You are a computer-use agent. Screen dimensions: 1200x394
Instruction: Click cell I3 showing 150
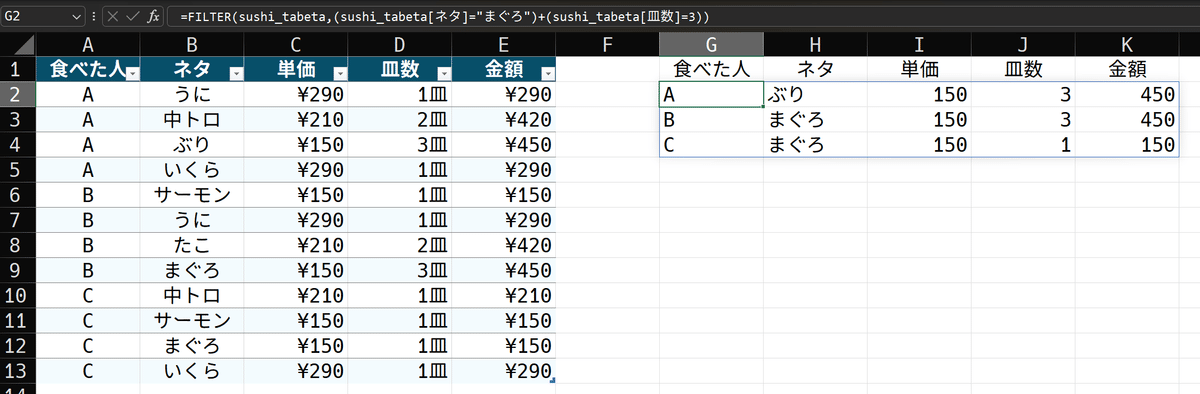919,120
